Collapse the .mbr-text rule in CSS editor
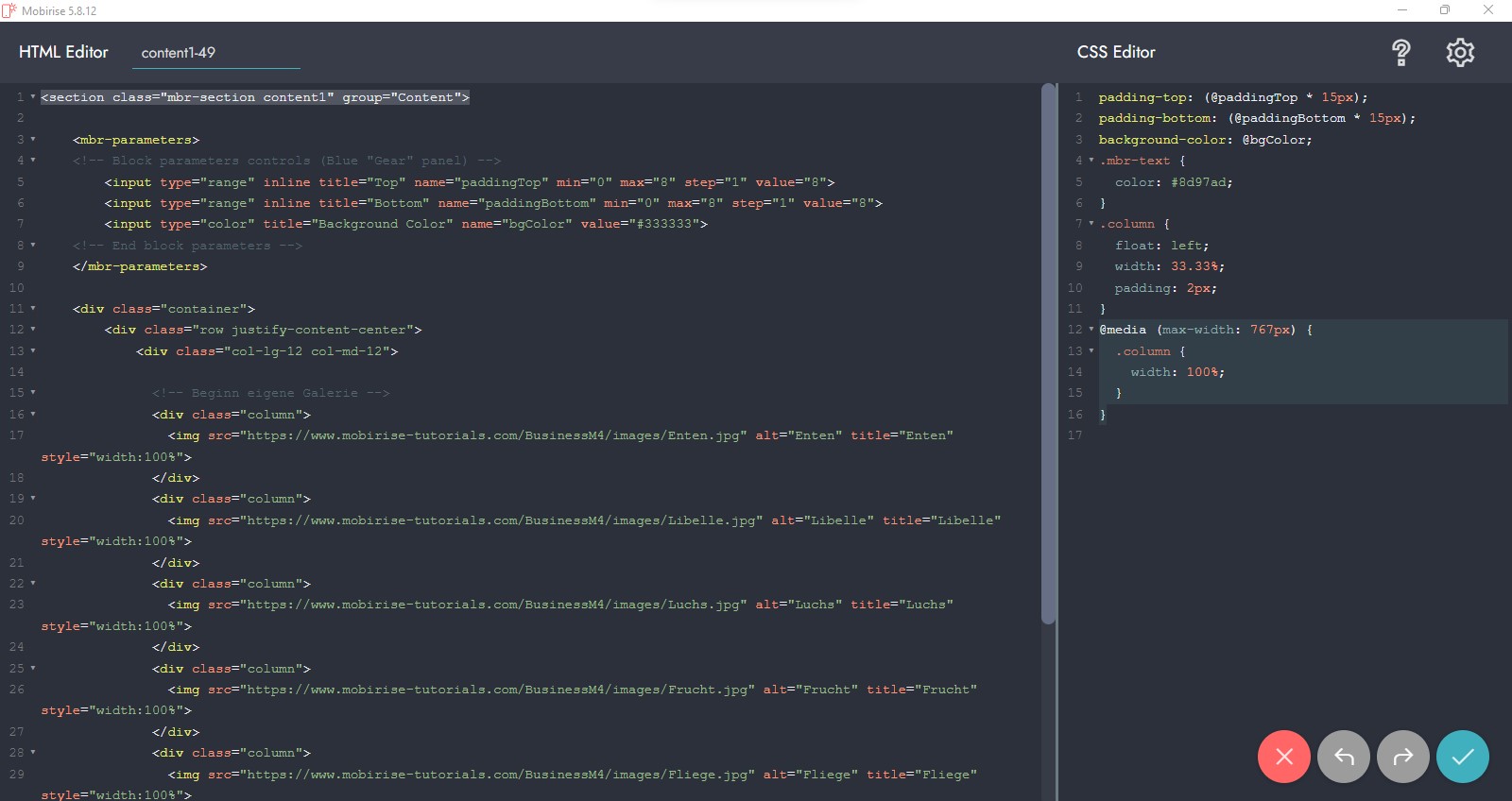Screen dimensions: 1512x801 (1091, 161)
